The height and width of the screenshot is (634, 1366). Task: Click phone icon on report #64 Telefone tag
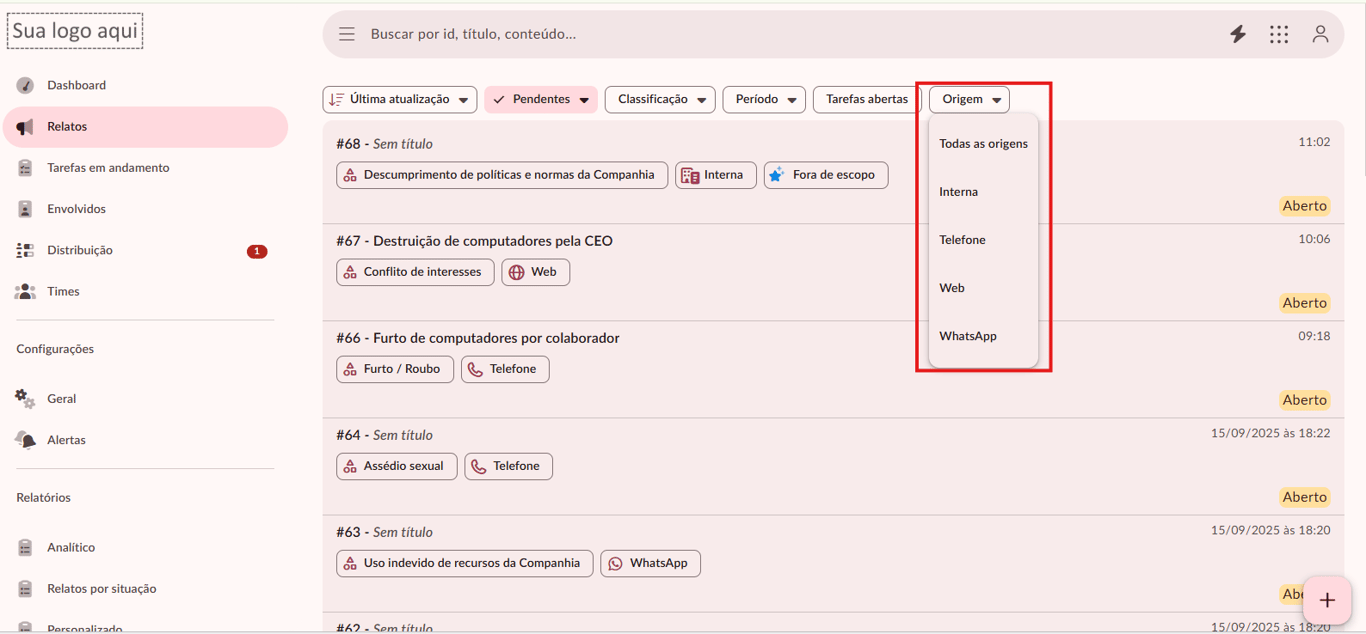pos(478,466)
